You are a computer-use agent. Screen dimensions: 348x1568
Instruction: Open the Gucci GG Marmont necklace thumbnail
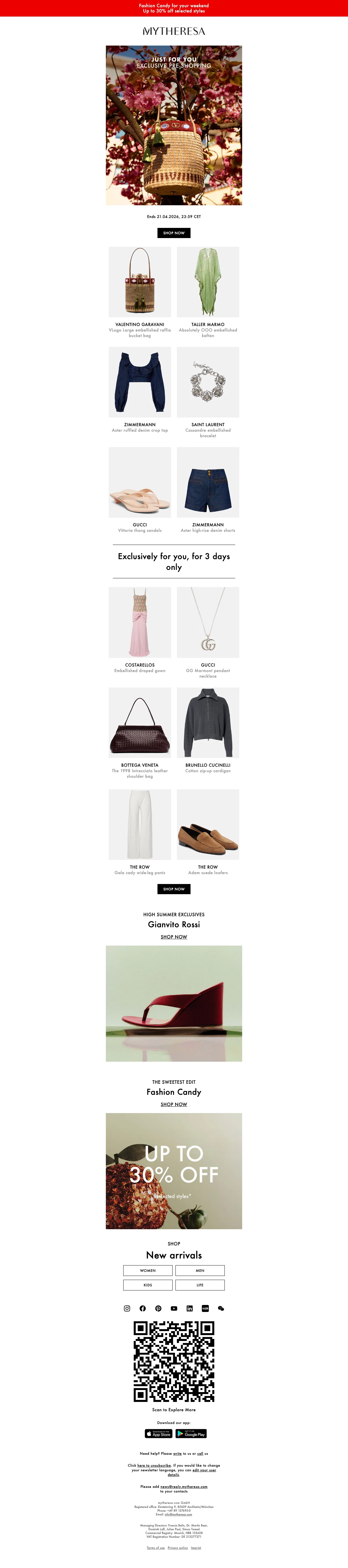(x=208, y=622)
